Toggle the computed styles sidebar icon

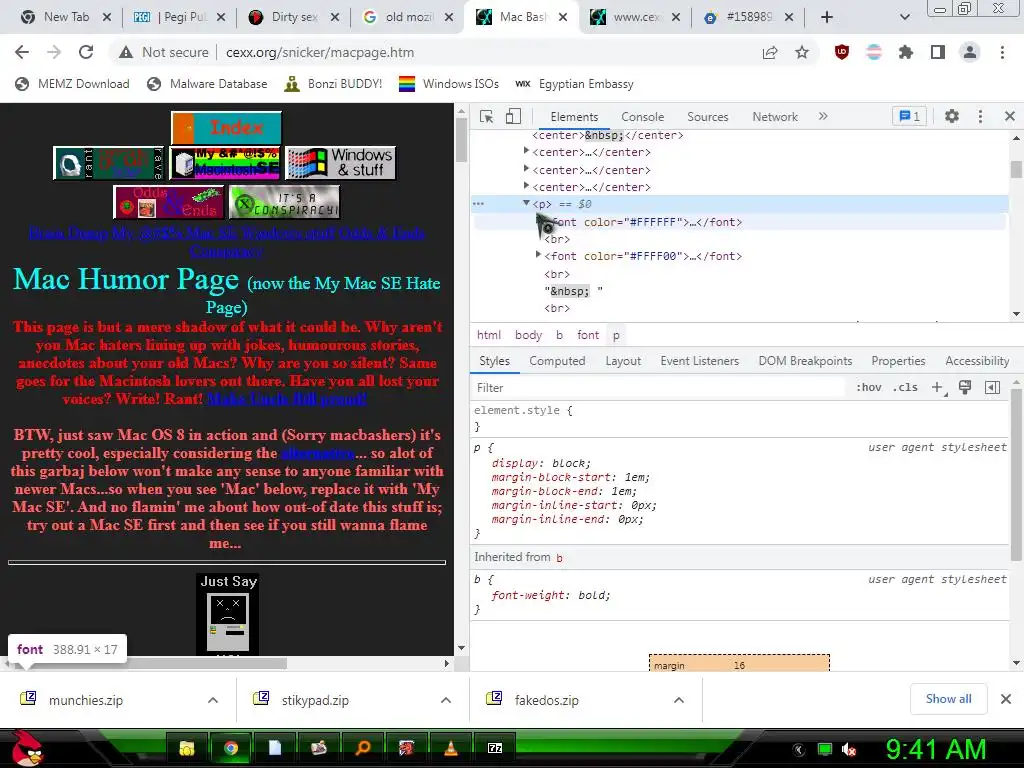click(x=992, y=387)
